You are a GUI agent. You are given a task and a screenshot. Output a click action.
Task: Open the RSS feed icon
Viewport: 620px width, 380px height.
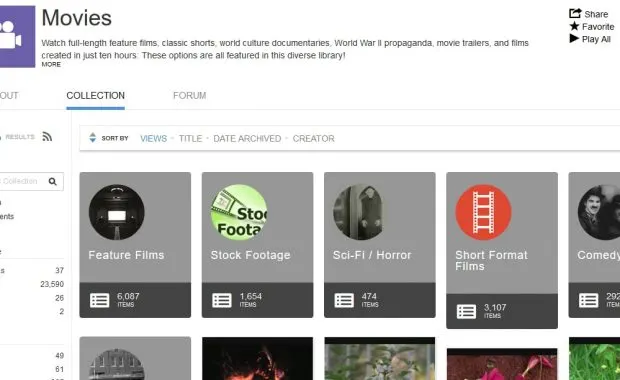point(47,136)
